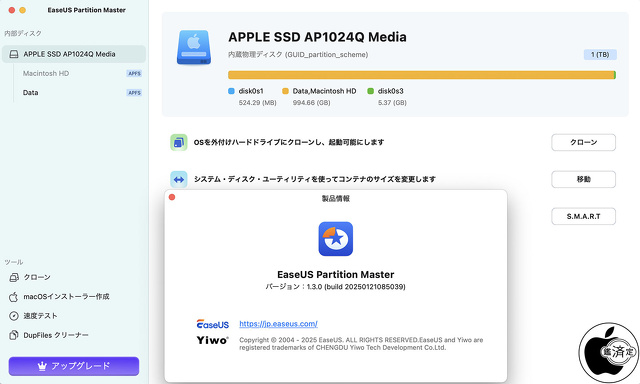This screenshot has height=384, width=640.
Task: Click the S.M.A.R.T button
Action: point(584,216)
